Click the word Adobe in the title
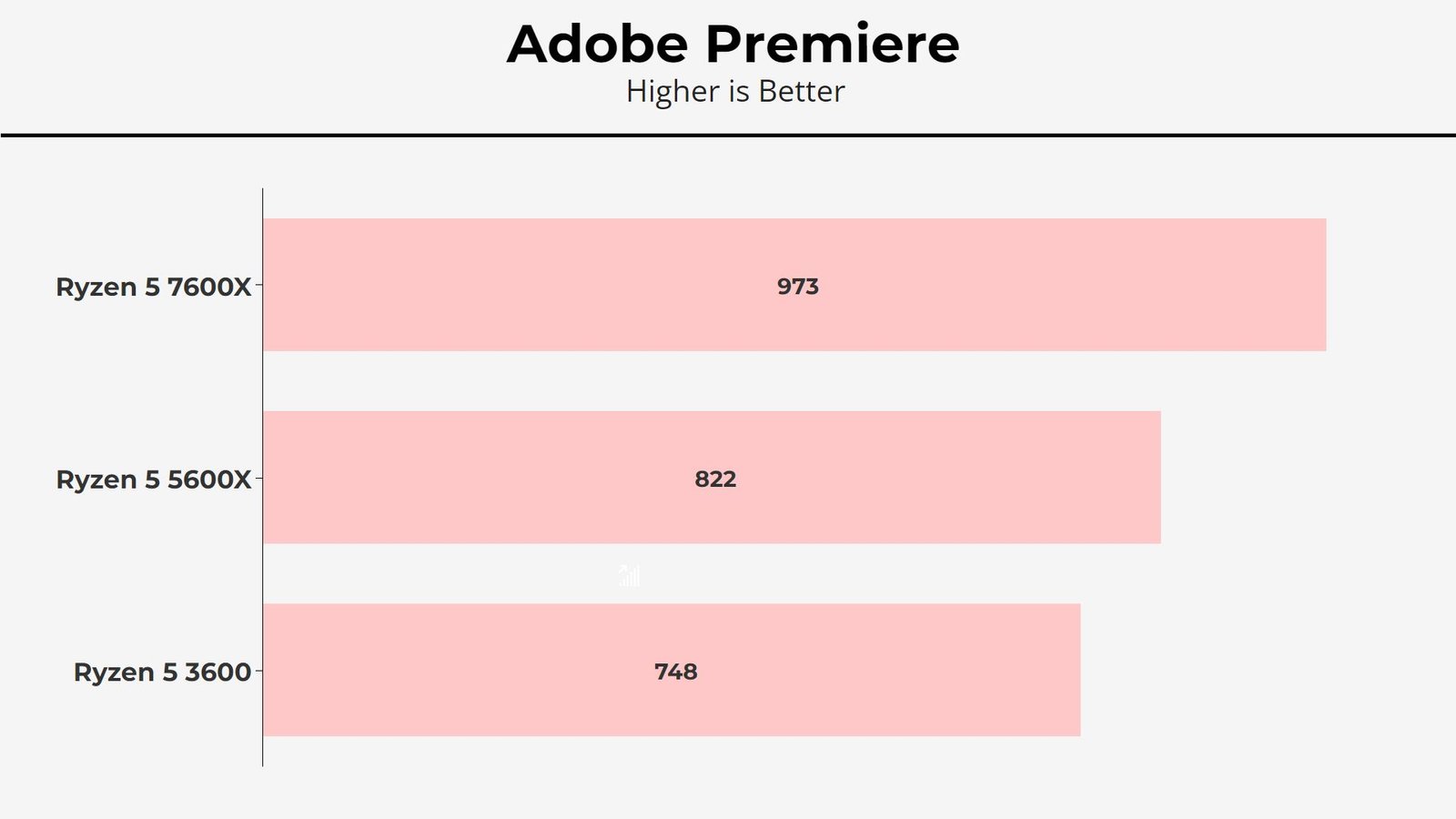Image resolution: width=1456 pixels, height=819 pixels. point(597,44)
